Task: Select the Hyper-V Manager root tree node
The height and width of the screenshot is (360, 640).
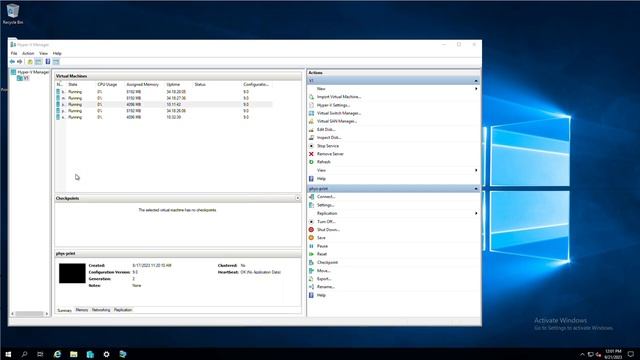Action: pos(29,72)
